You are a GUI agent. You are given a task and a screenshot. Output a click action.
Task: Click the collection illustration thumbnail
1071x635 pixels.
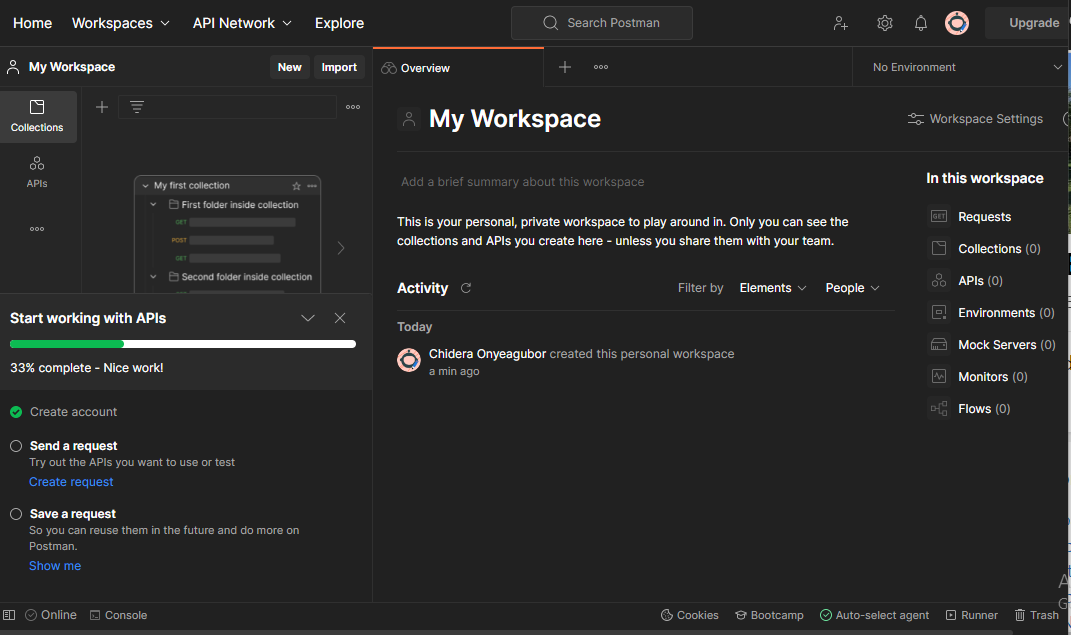click(x=227, y=234)
